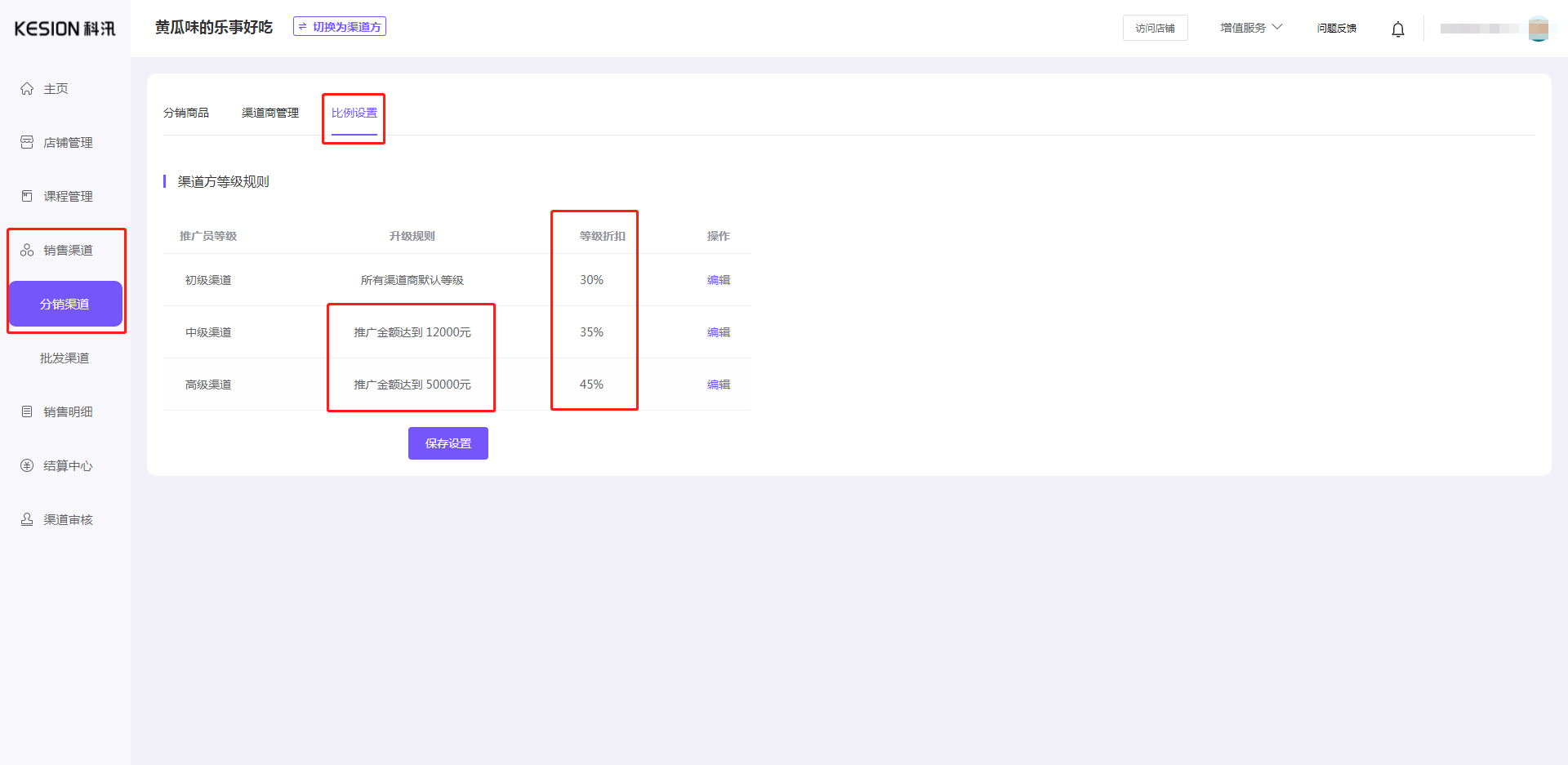Open notifications bell icon

coord(1397,29)
